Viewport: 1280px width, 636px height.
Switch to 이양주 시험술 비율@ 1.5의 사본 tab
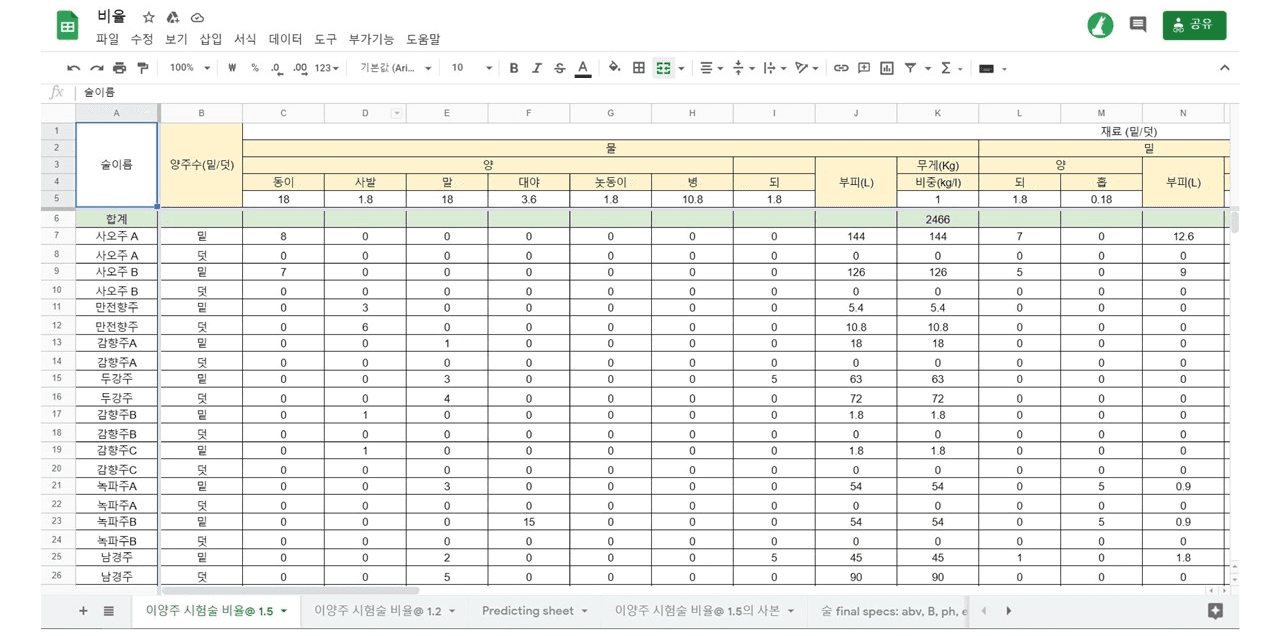(x=705, y=611)
